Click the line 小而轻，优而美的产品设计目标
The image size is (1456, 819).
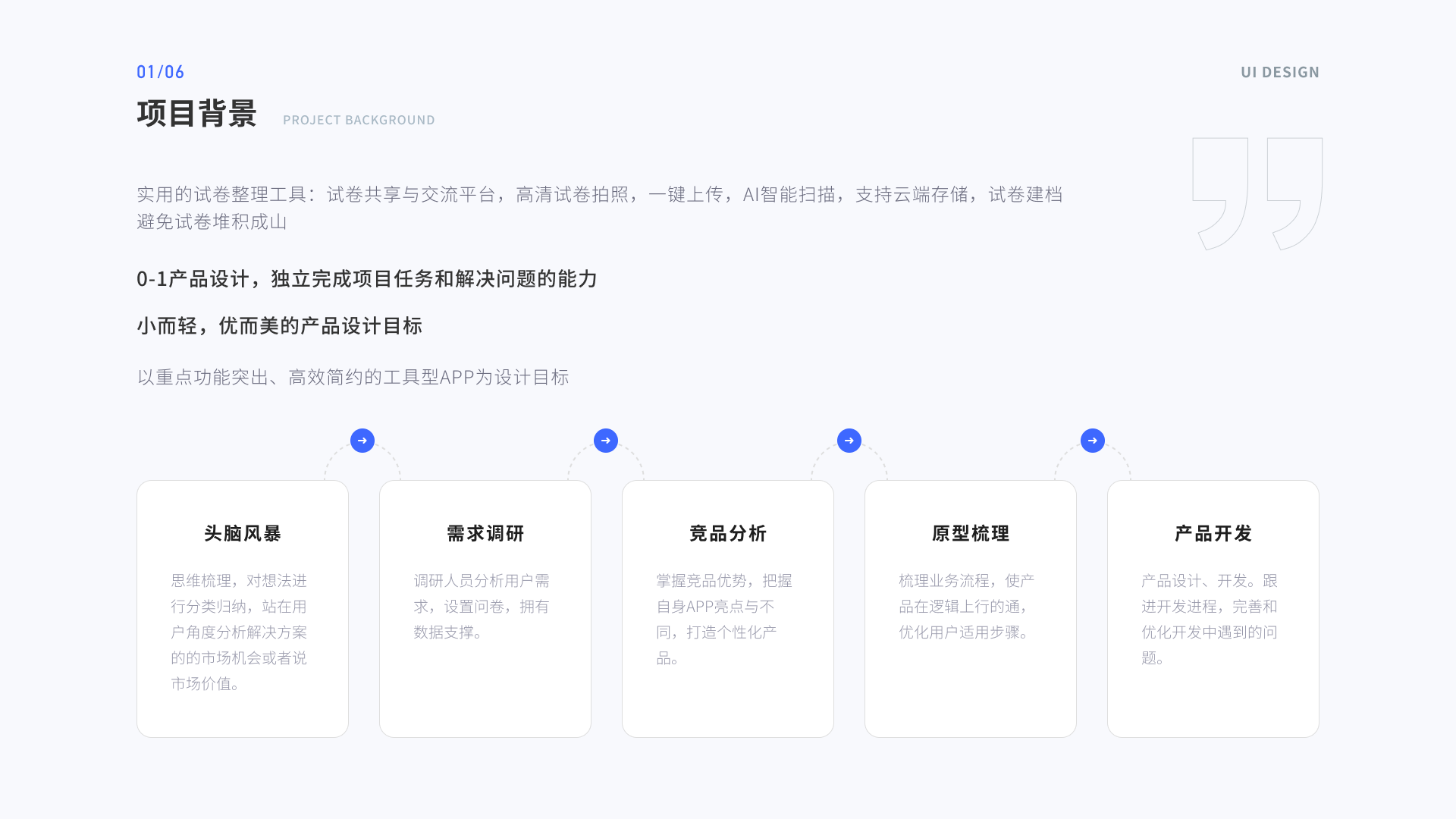[279, 326]
